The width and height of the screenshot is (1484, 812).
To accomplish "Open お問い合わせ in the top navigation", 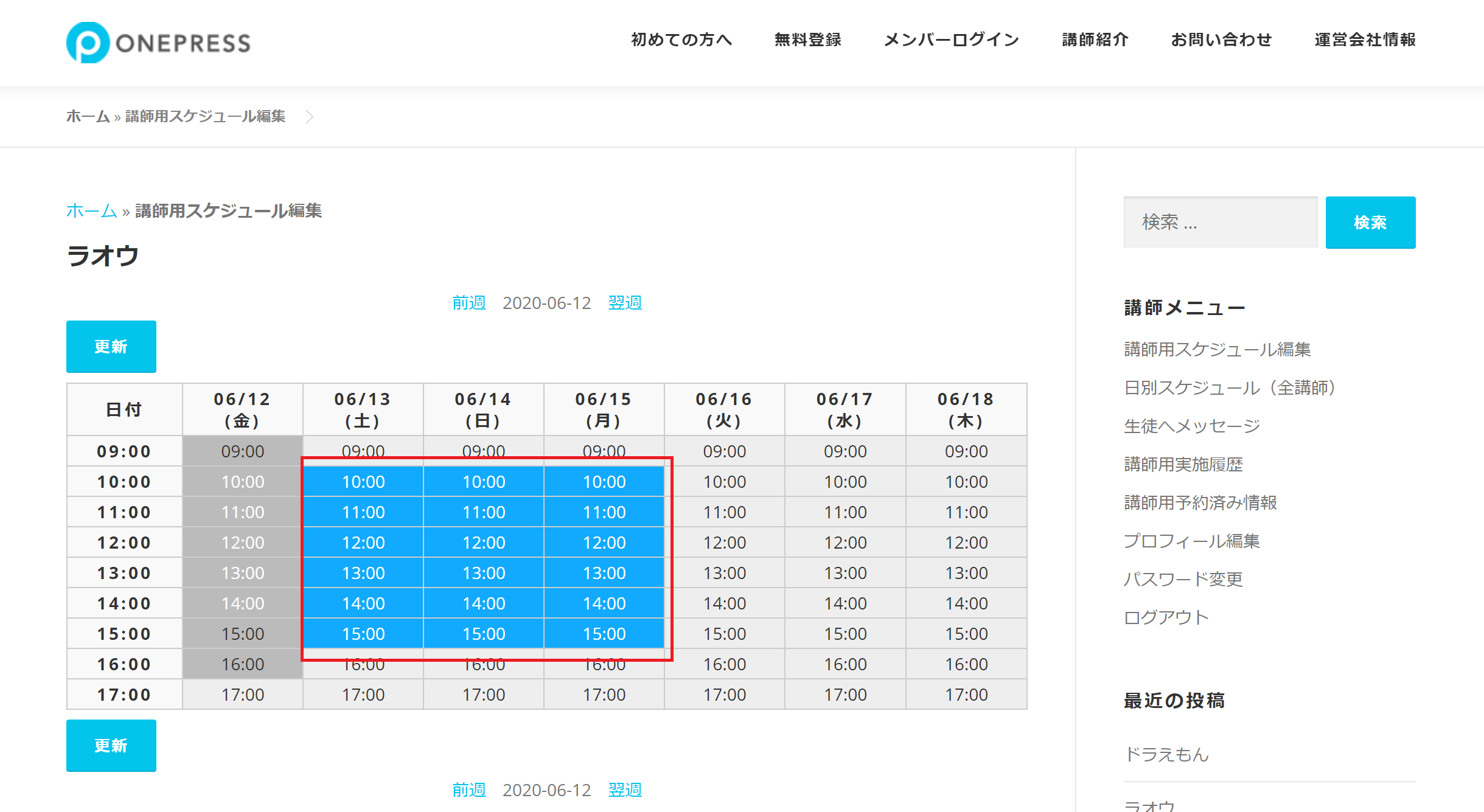I will click(1222, 40).
